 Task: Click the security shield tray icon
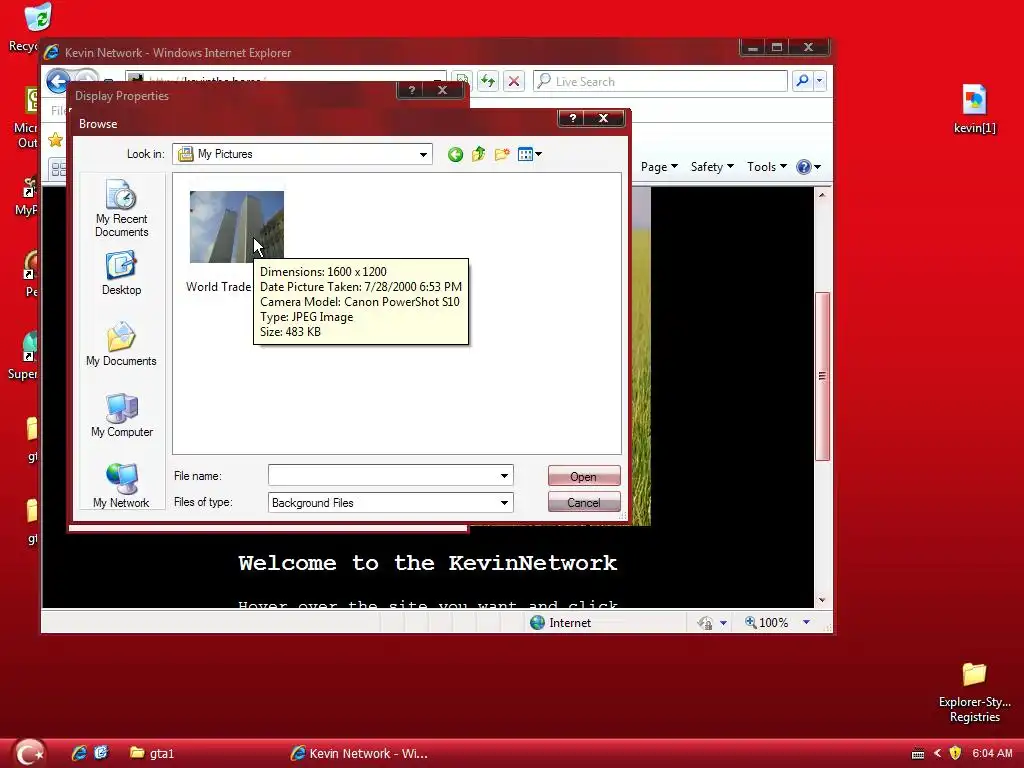point(955,753)
